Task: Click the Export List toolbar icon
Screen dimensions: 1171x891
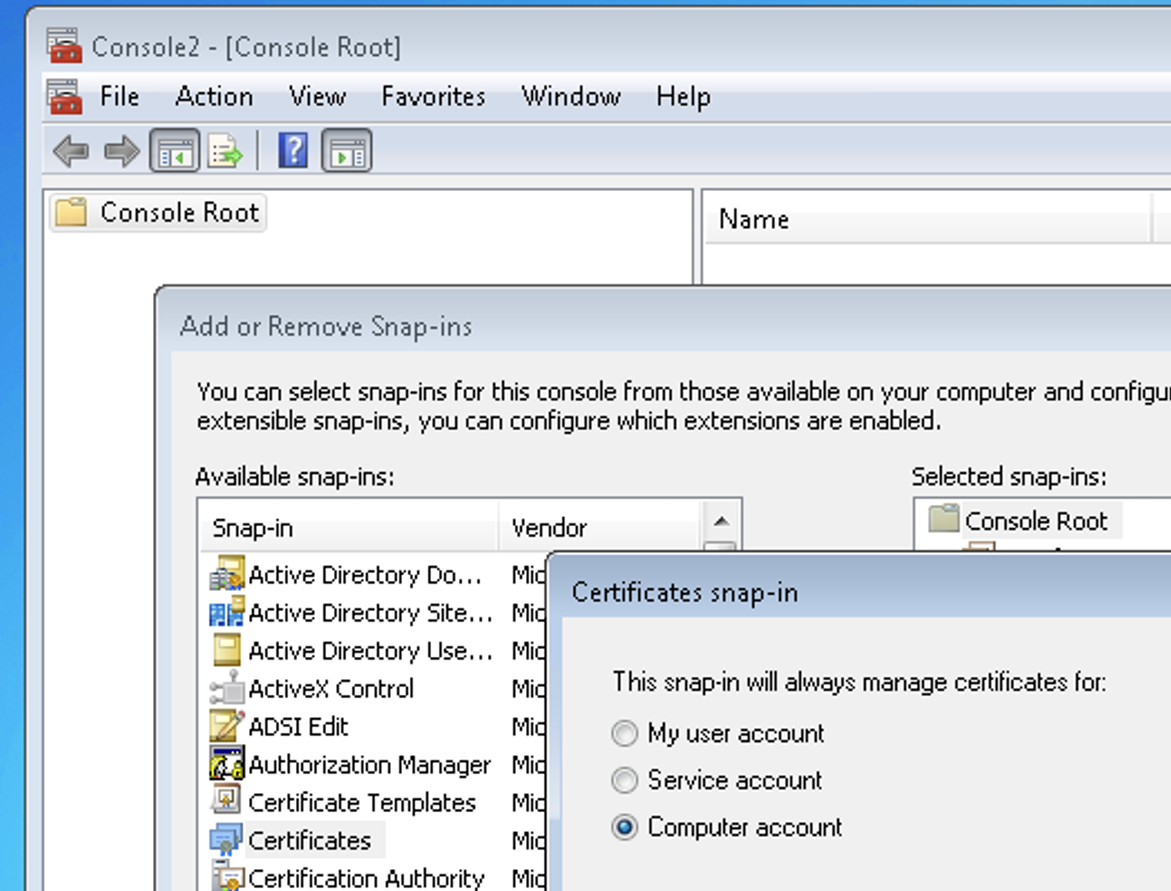Action: (x=226, y=152)
